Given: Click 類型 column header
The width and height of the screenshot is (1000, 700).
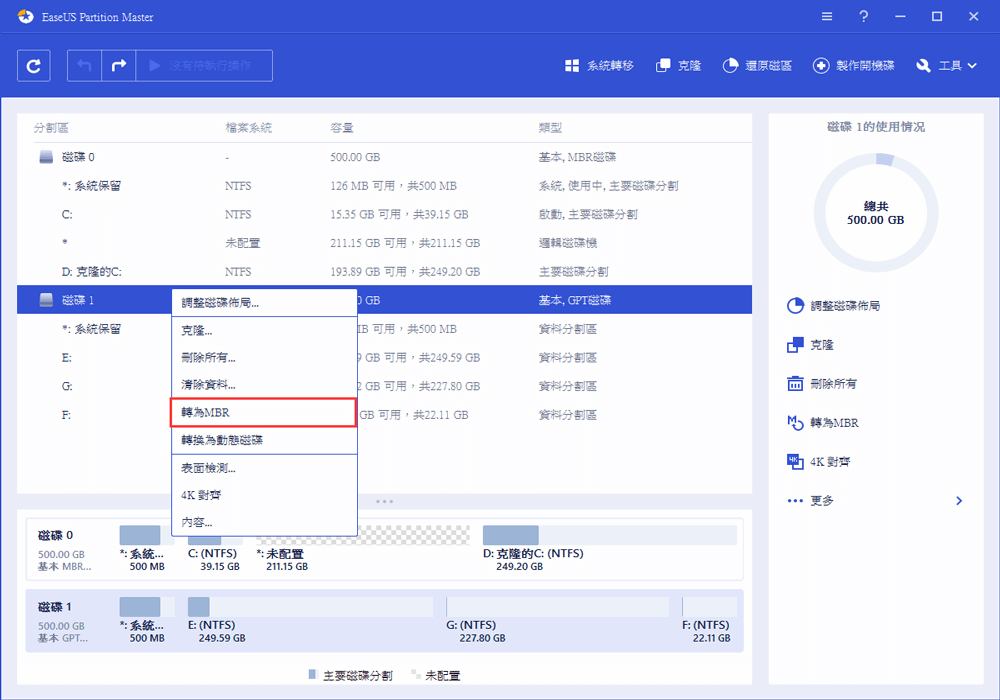Looking at the screenshot, I should [550, 128].
